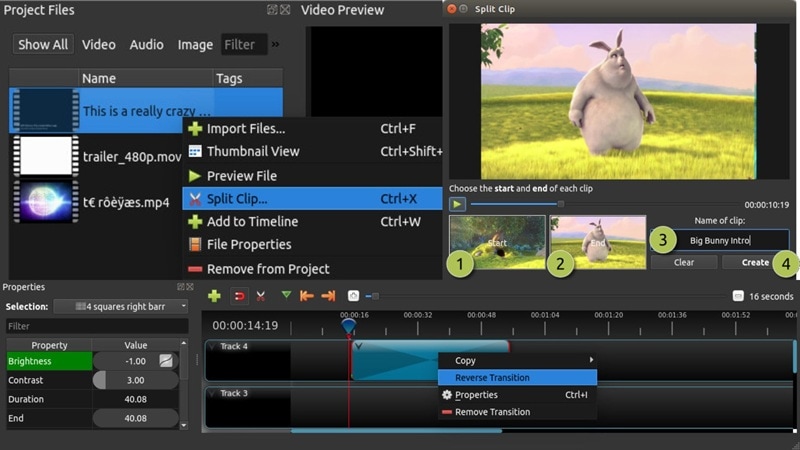Collapse Track 3 arrow

[212, 393]
